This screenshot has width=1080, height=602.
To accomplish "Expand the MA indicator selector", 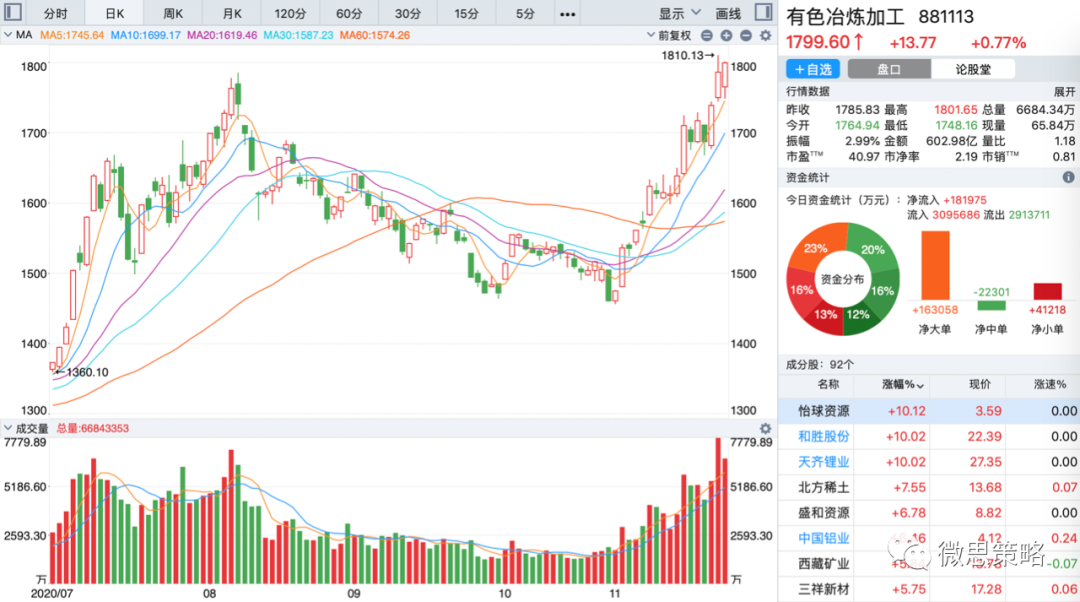I will pos(20,35).
